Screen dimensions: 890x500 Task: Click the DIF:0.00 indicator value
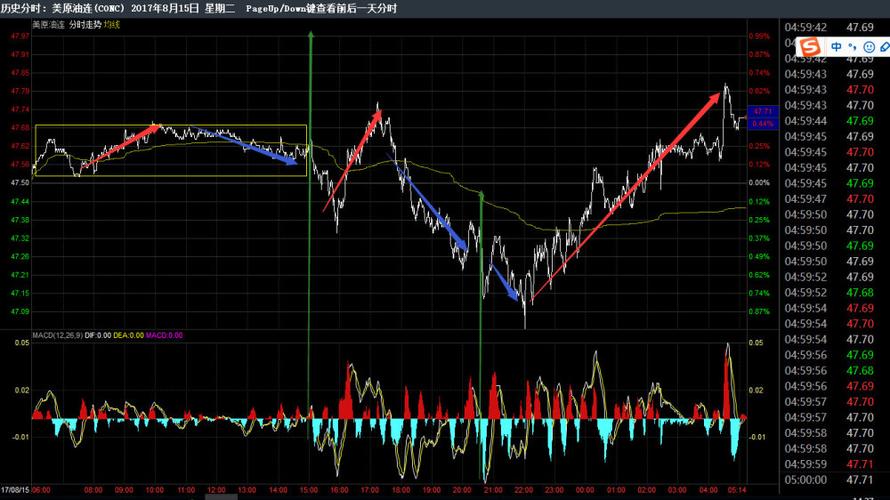pyautogui.click(x=101, y=335)
